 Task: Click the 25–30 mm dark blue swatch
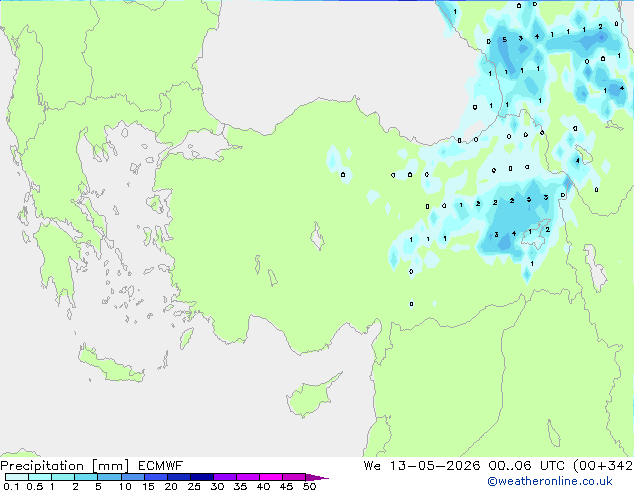coord(202,477)
